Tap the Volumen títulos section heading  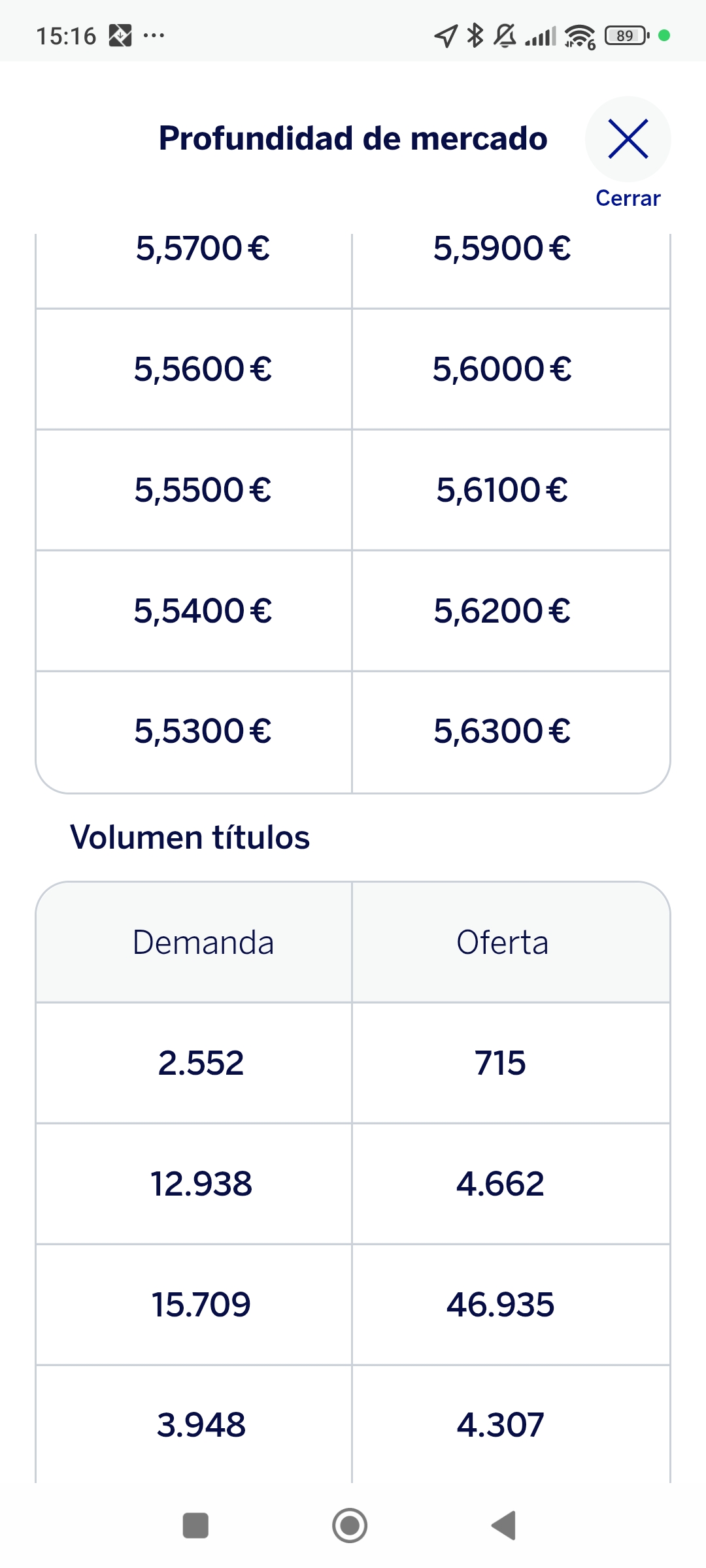pyautogui.click(x=190, y=837)
